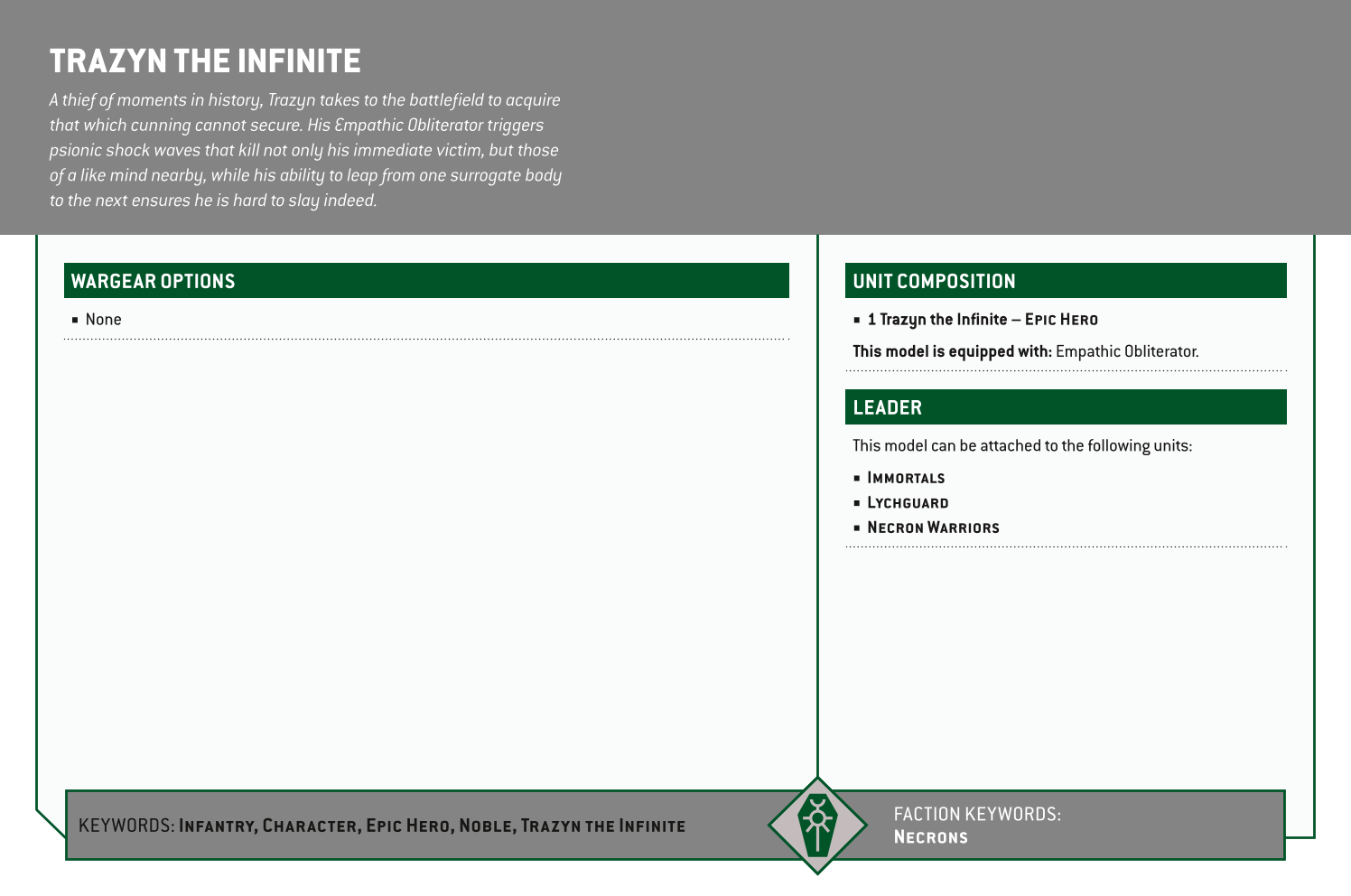Click the Necrons faction emblem icon
The image size is (1351, 896).
(x=817, y=826)
